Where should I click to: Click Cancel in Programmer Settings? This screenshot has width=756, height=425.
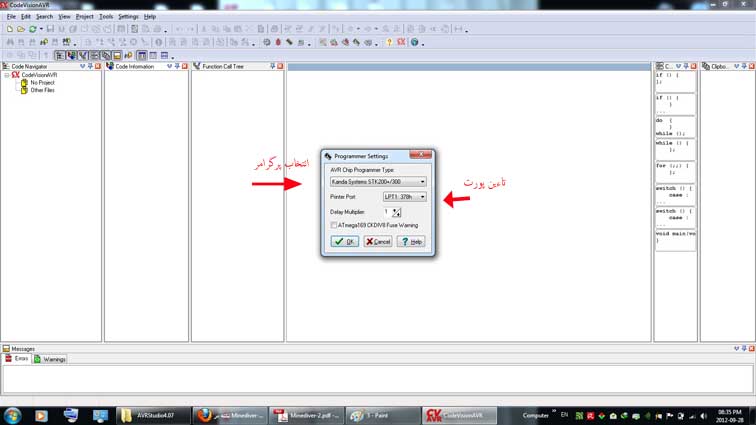tap(378, 241)
